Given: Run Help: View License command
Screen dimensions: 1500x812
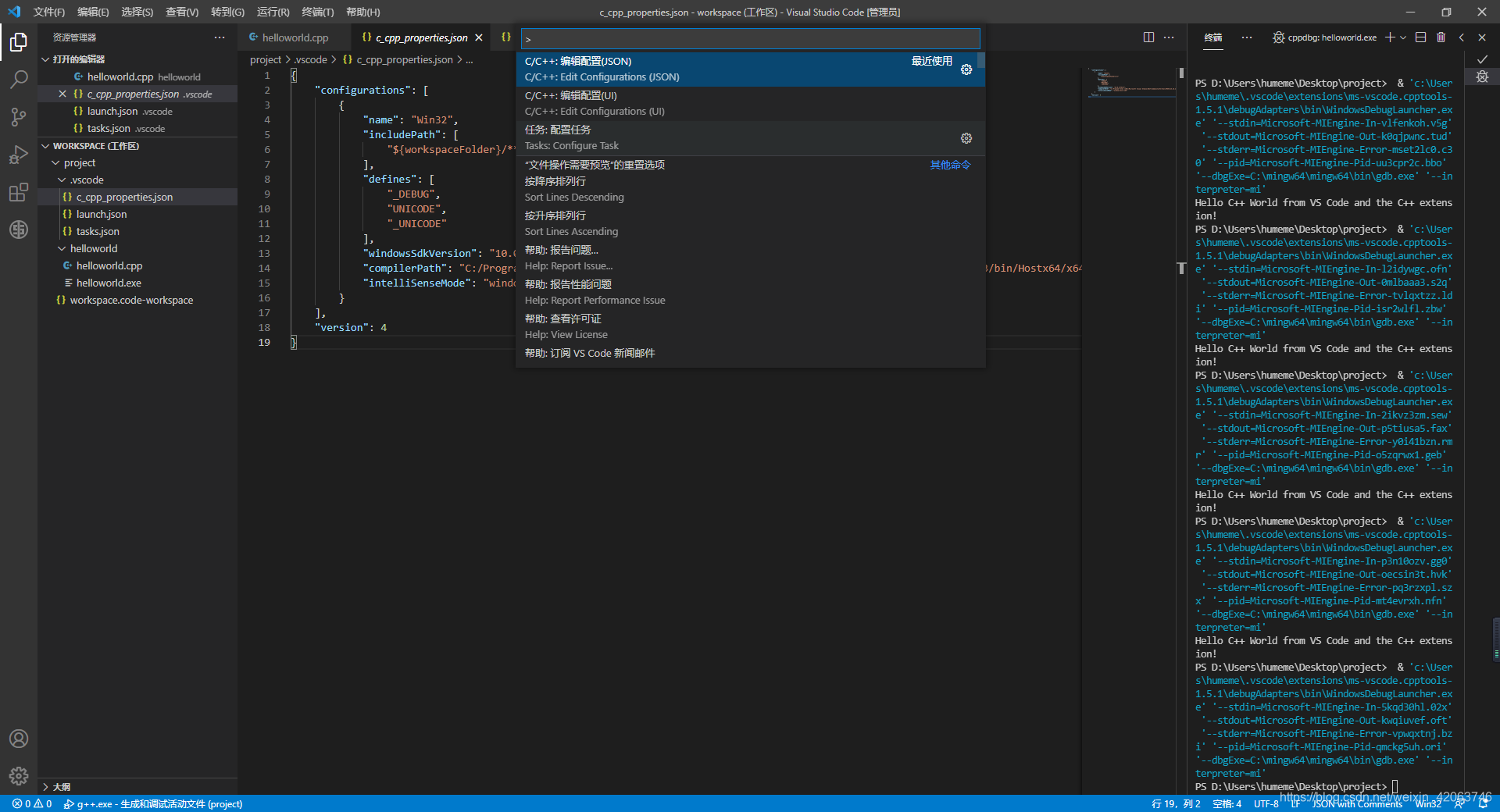Looking at the screenshot, I should (750, 326).
